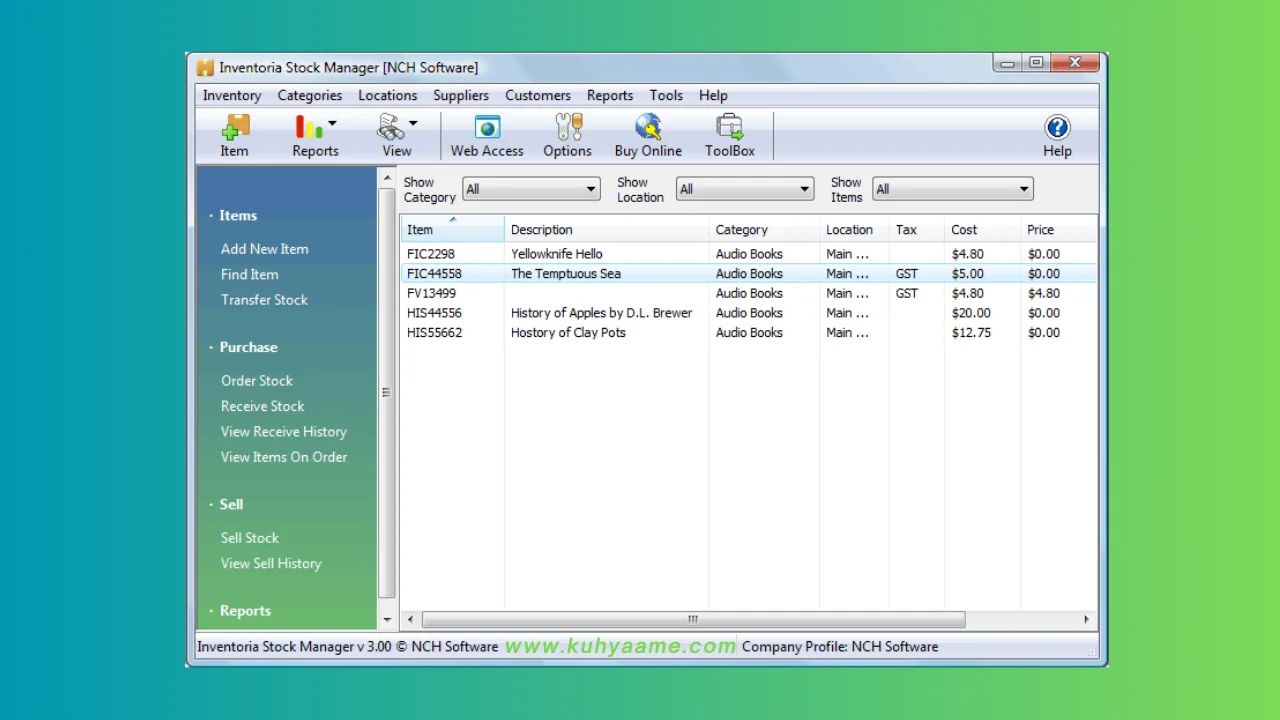This screenshot has height=720, width=1280.
Task: Expand the View toolbar dropdown arrow
Action: [x=413, y=124]
